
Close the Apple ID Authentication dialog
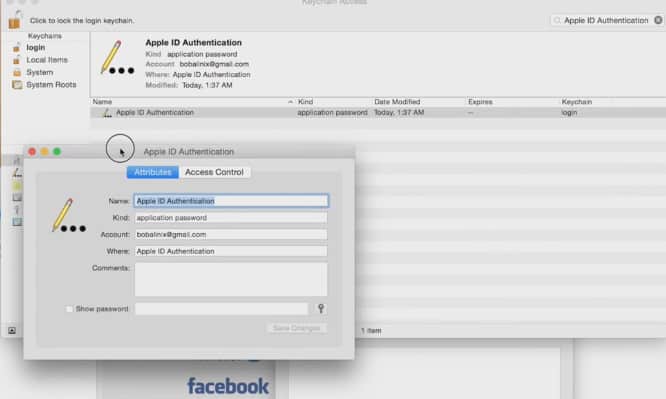click(32, 152)
